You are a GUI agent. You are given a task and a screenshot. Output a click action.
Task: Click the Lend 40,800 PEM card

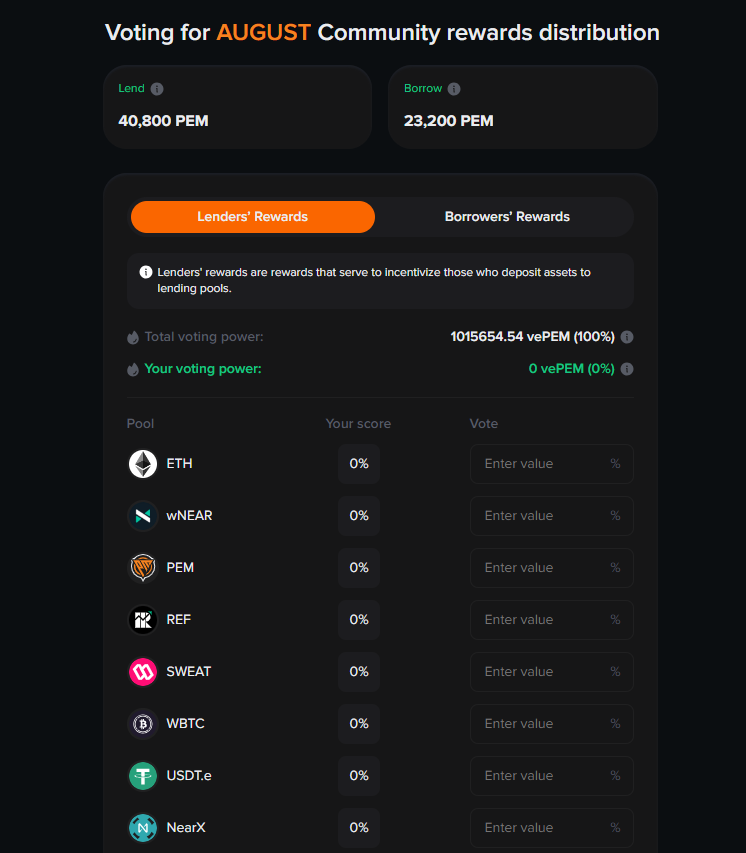click(237, 107)
